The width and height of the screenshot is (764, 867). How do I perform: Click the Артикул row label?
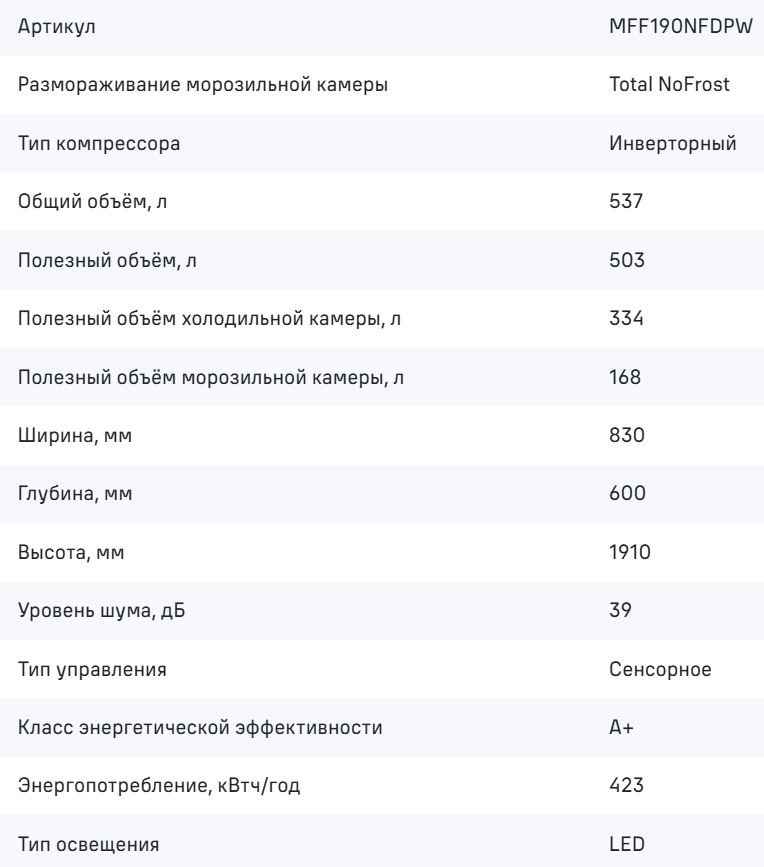(x=56, y=27)
